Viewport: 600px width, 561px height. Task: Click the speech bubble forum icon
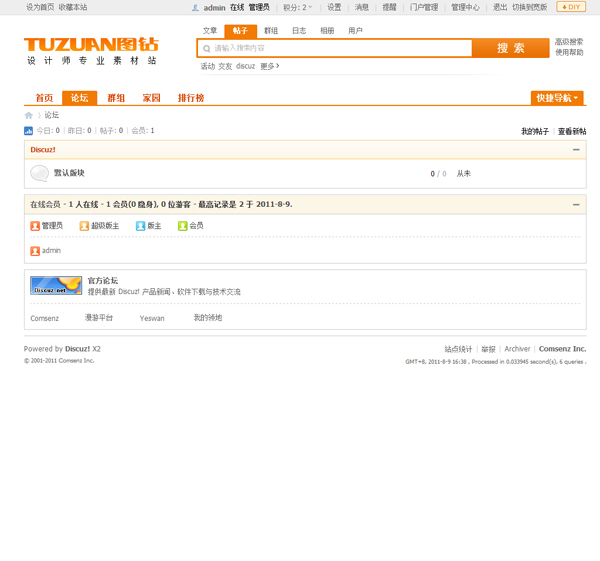tap(39, 173)
